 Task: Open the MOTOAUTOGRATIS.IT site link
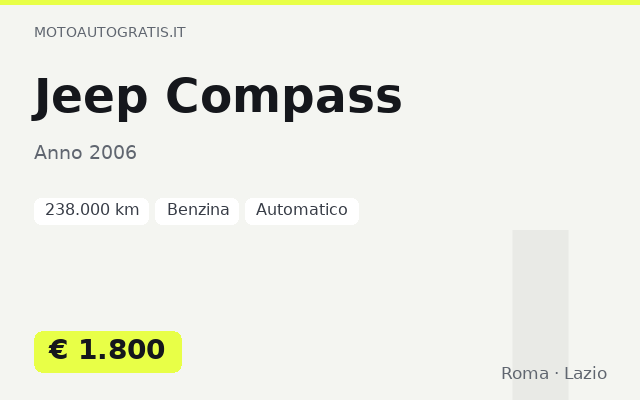coord(110,32)
